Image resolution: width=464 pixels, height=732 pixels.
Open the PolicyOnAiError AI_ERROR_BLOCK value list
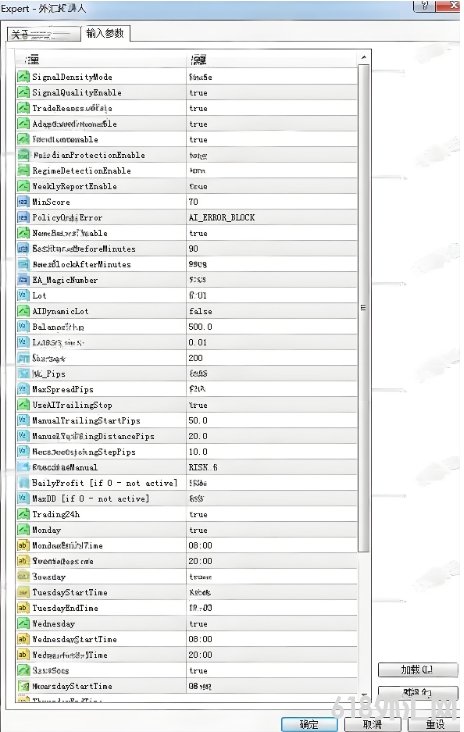272,217
